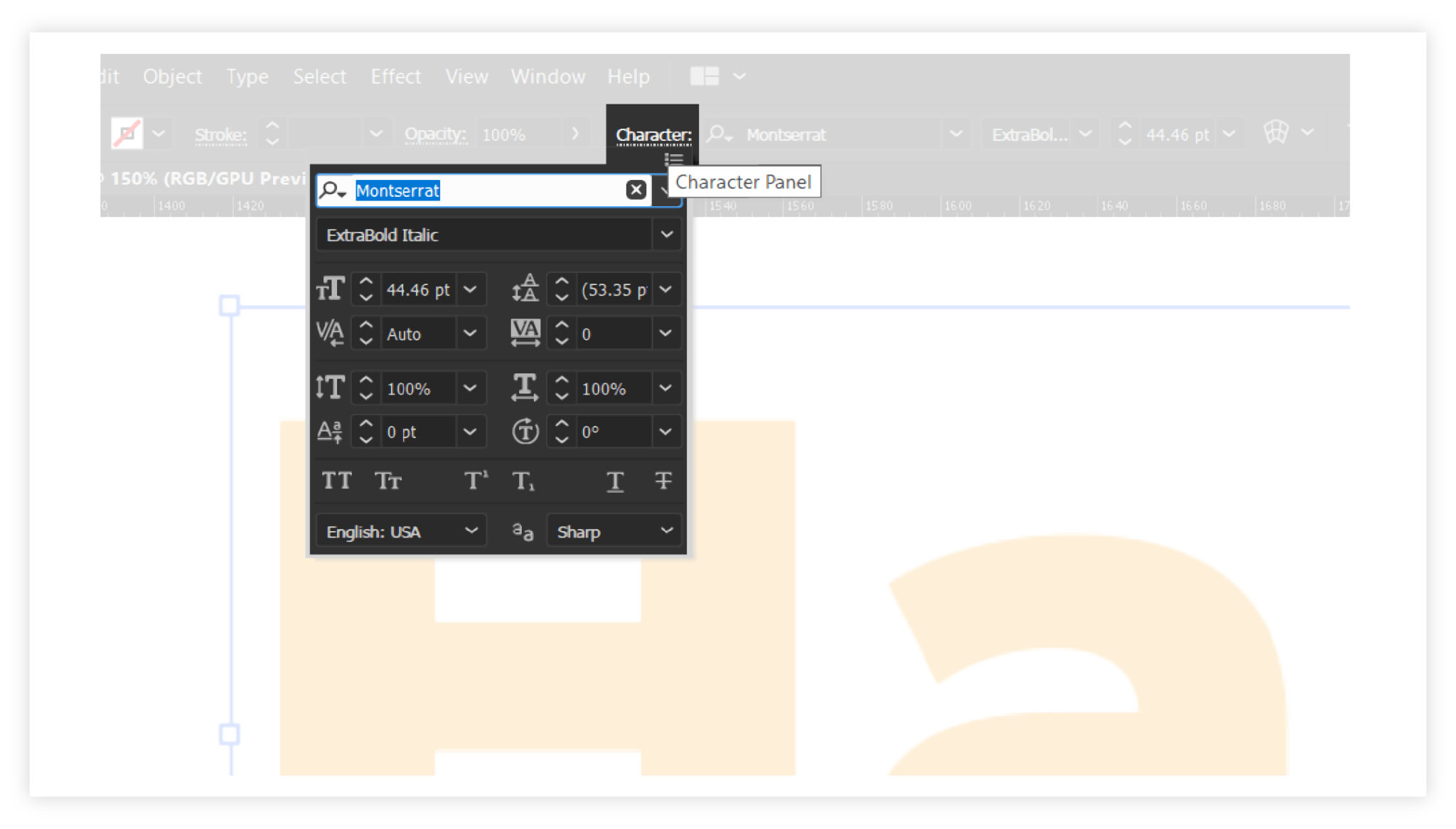The image size is (1456, 829).
Task: Click the stroke weight stepper arrows
Action: click(272, 134)
